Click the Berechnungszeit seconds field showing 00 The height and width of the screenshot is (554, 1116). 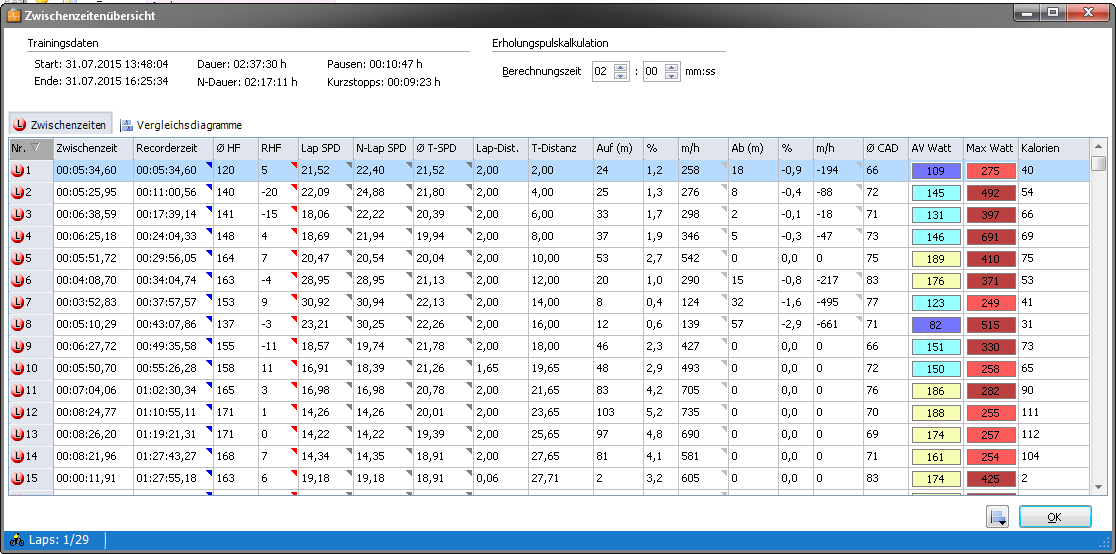653,71
